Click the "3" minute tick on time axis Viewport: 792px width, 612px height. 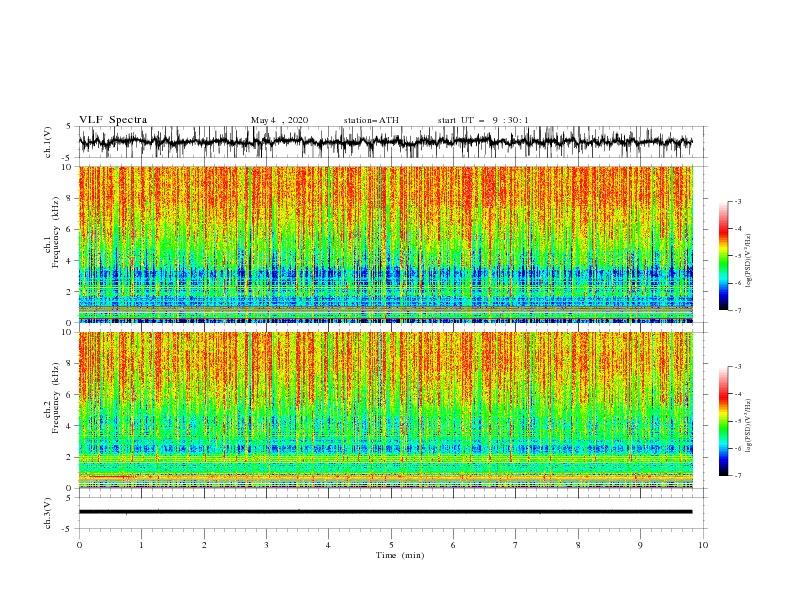tap(266, 545)
